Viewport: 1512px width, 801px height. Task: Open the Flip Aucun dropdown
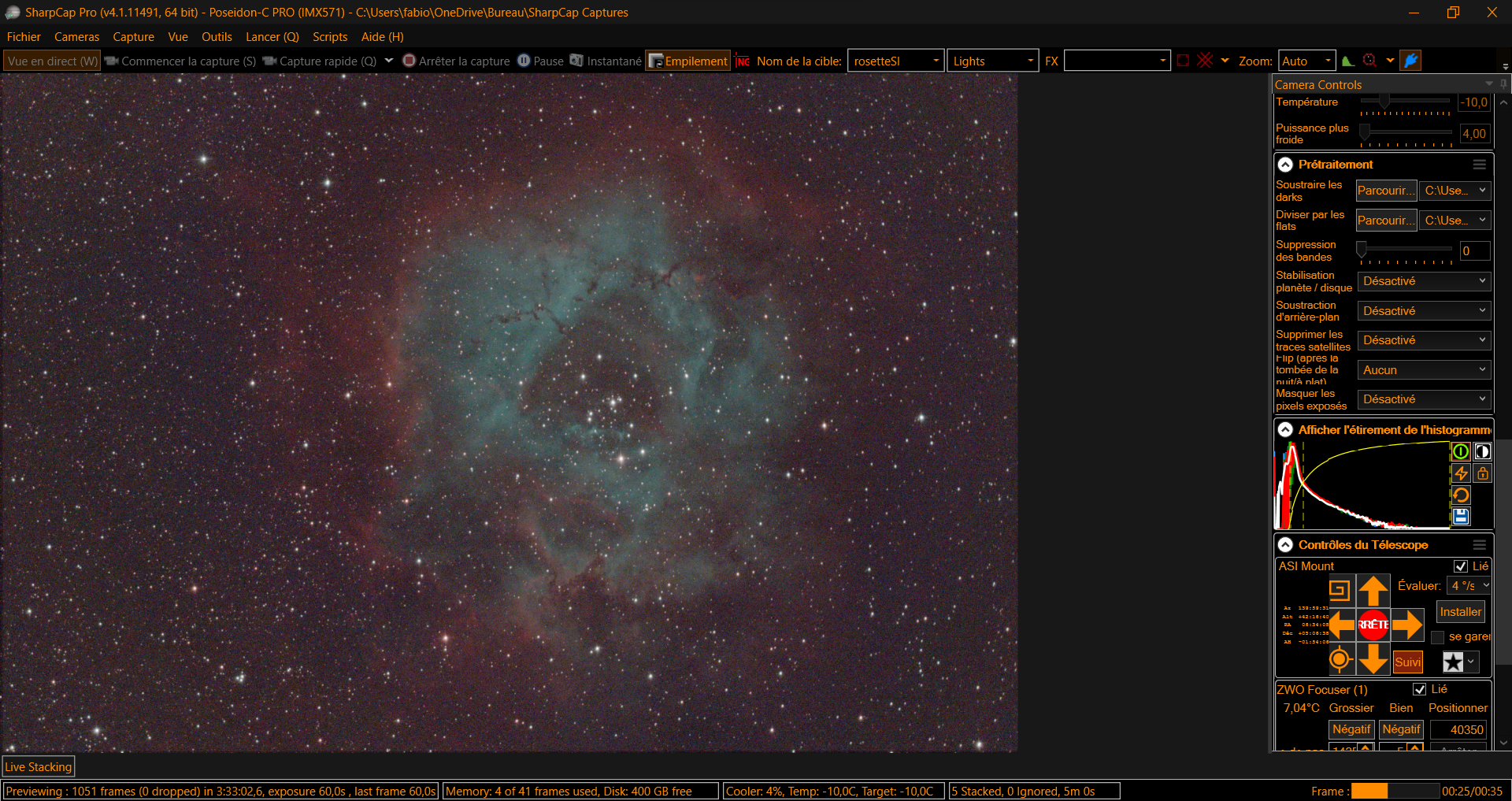(1424, 370)
